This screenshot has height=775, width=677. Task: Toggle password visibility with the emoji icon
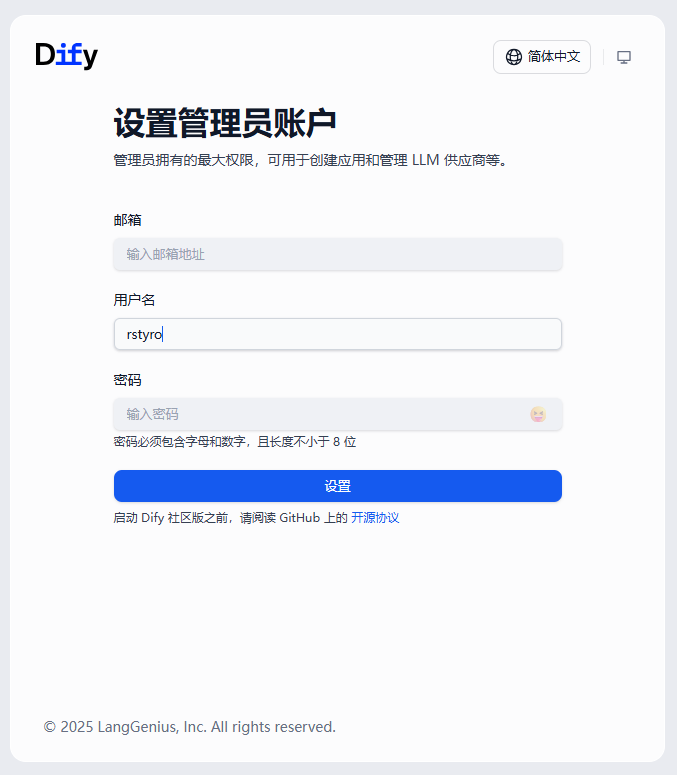click(x=538, y=414)
